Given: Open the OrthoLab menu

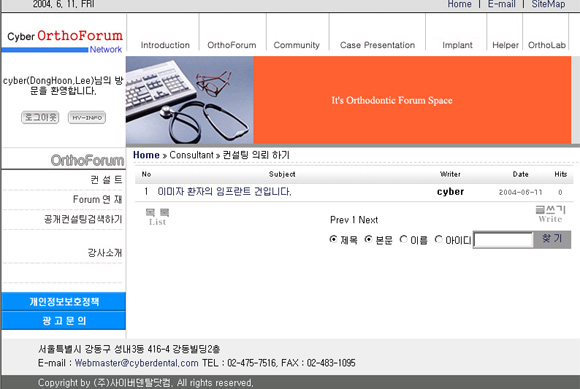Looking at the screenshot, I should 547,45.
